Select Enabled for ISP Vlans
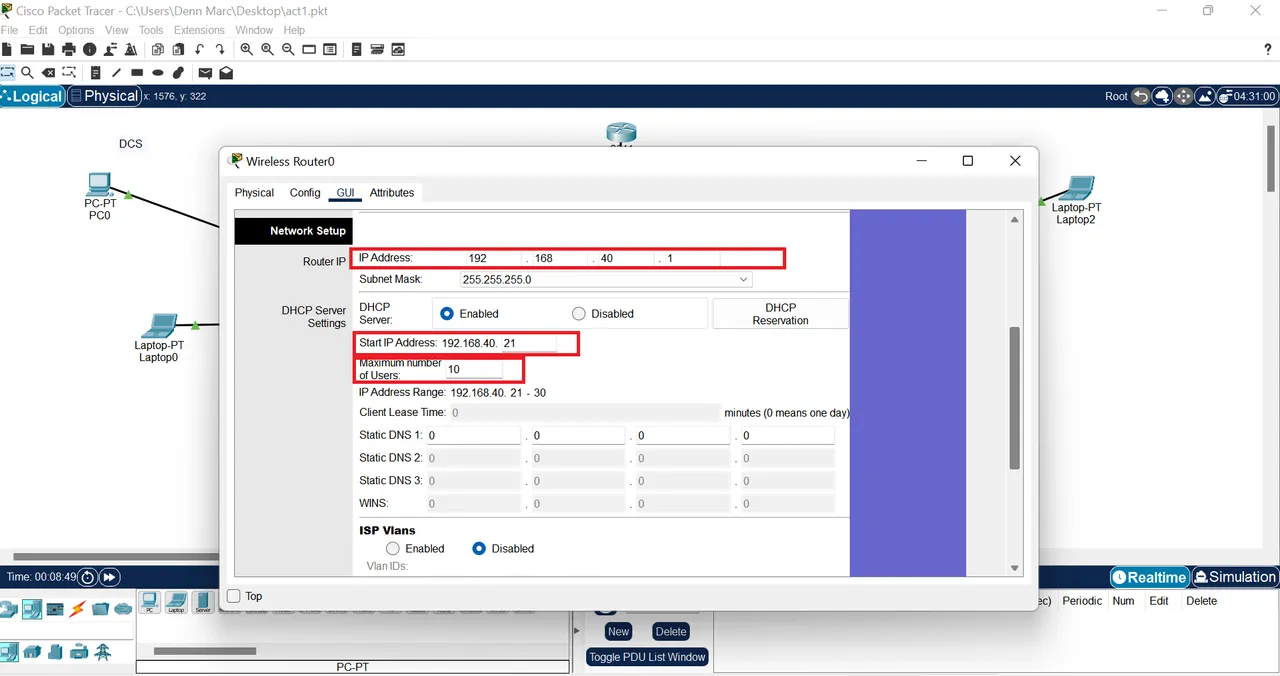 pyautogui.click(x=393, y=548)
